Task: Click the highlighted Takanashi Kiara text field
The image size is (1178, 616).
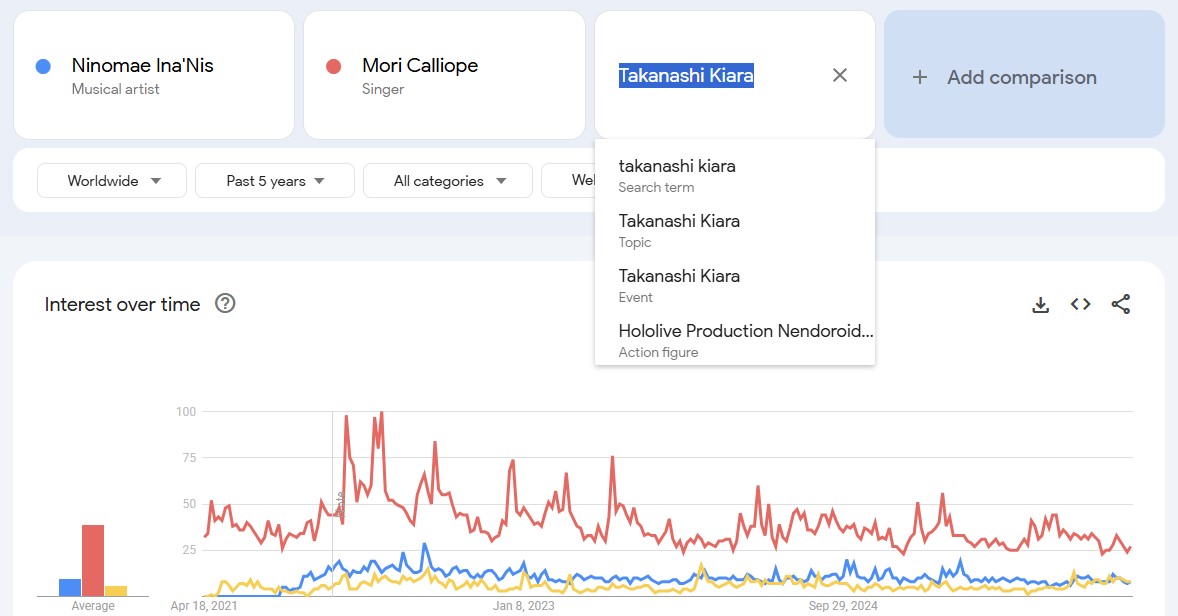Action: [686, 76]
